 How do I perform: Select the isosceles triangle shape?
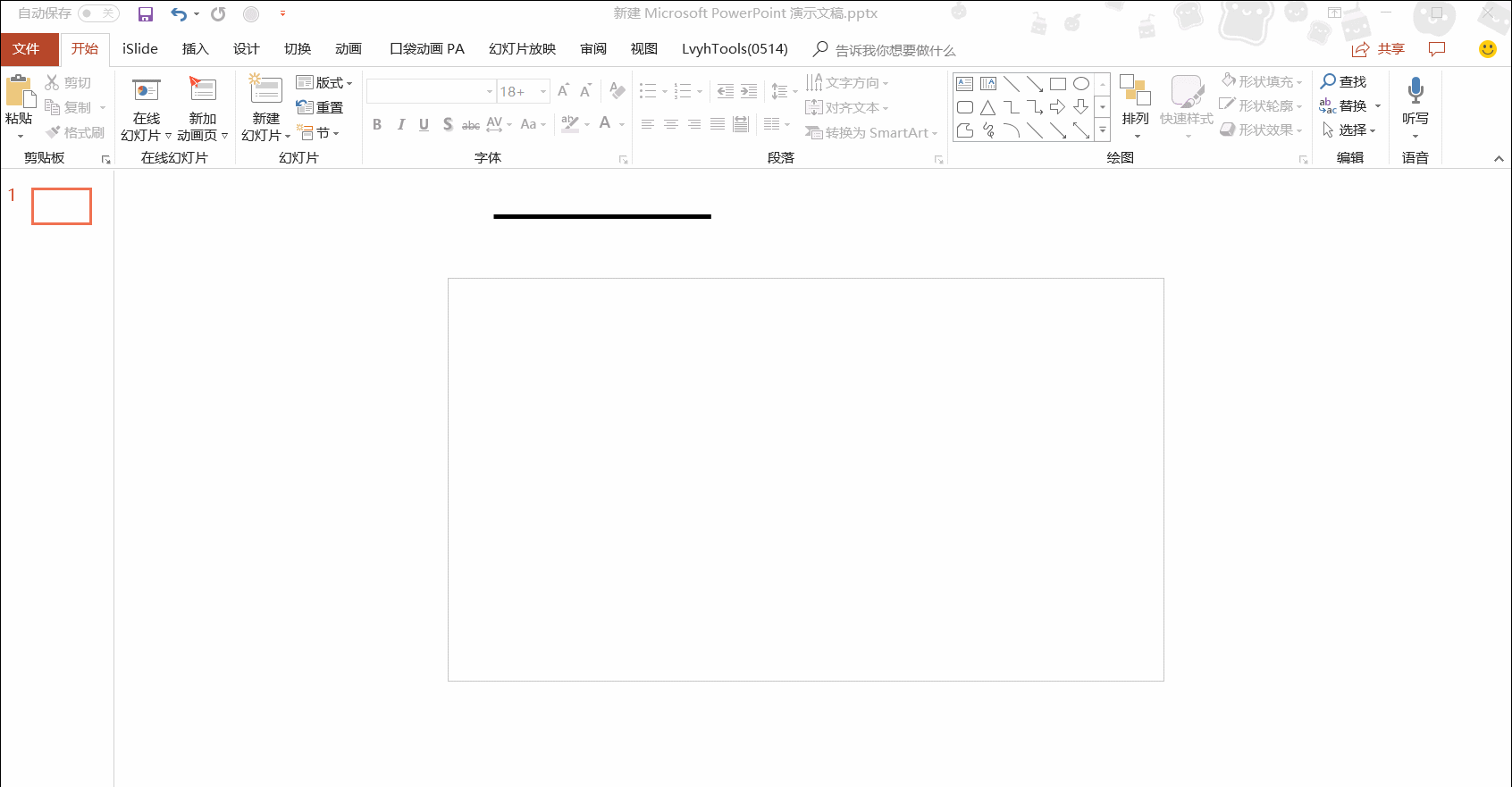(x=988, y=108)
